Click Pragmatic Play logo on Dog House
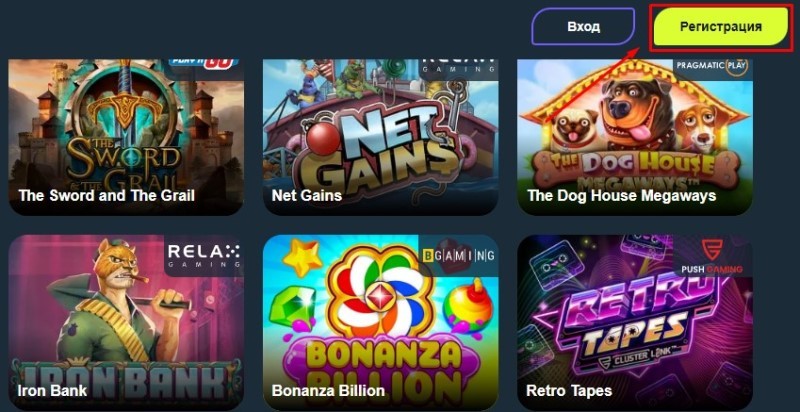This screenshot has width=800, height=412. tap(713, 67)
